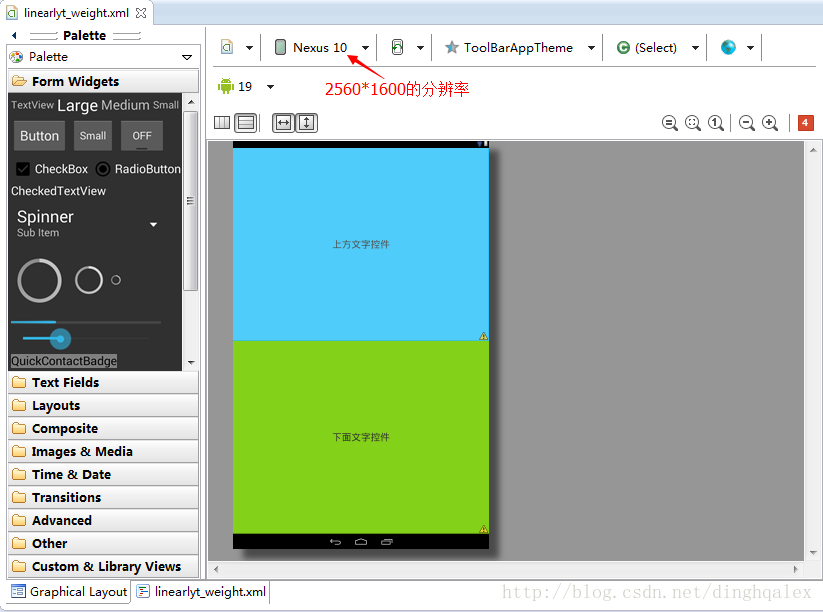The height and width of the screenshot is (612, 823).
Task: Expand the Custom & Library Views category
Action: pyautogui.click(x=103, y=567)
